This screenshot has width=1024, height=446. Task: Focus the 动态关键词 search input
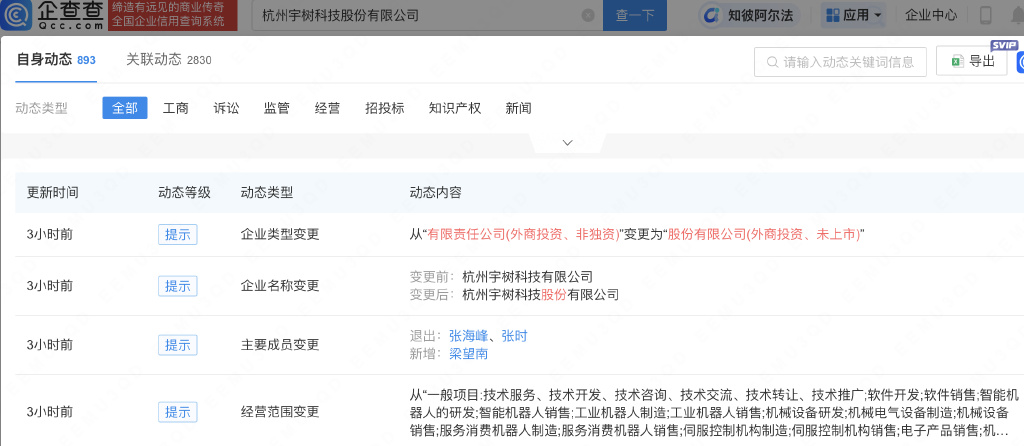pos(840,62)
